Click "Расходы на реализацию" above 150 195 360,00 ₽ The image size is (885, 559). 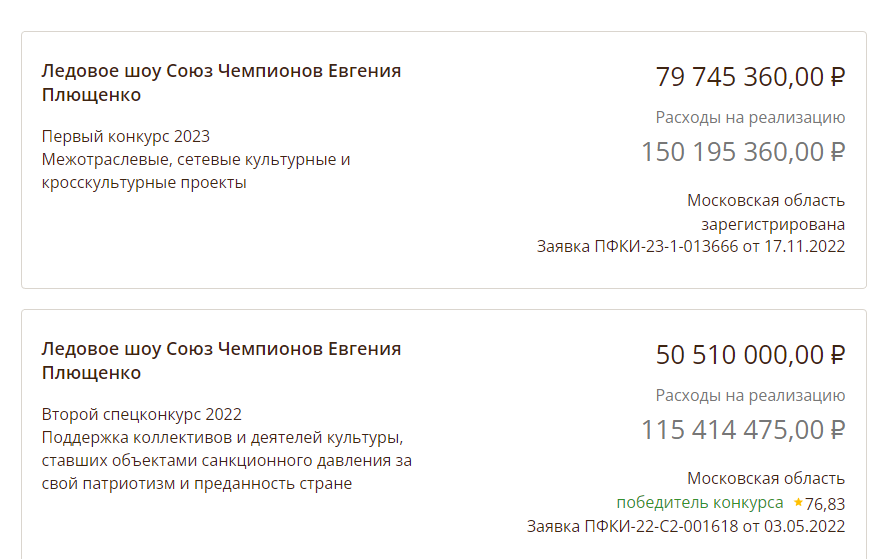point(750,117)
